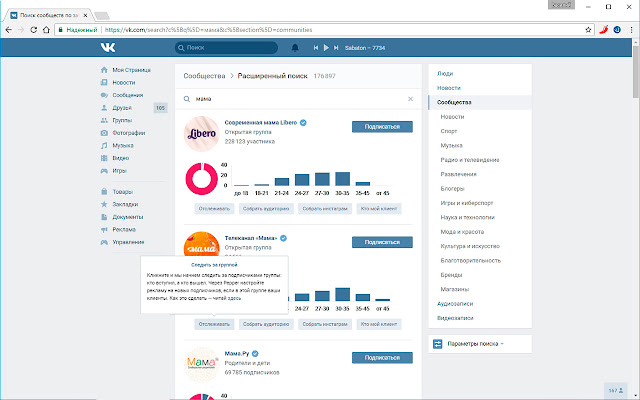Screen dimensions: 640x400
Task: Subscribe to Современная мама Libero group
Action: pyautogui.click(x=382, y=127)
